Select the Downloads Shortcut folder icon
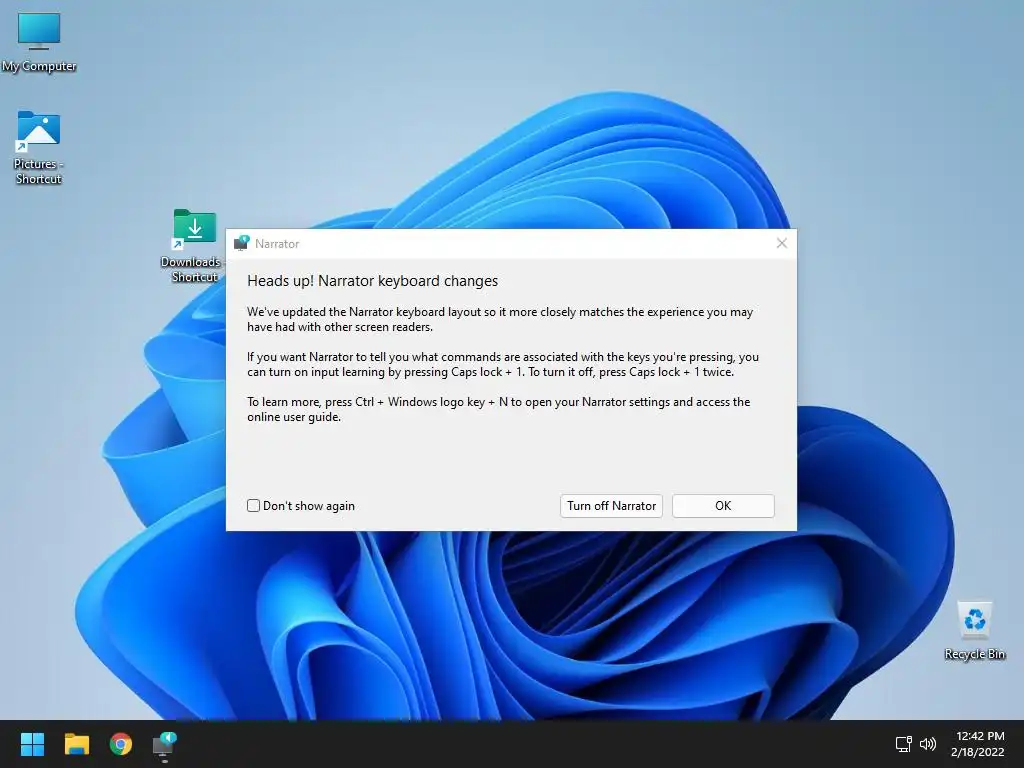1024x768 pixels. pyautogui.click(x=194, y=246)
